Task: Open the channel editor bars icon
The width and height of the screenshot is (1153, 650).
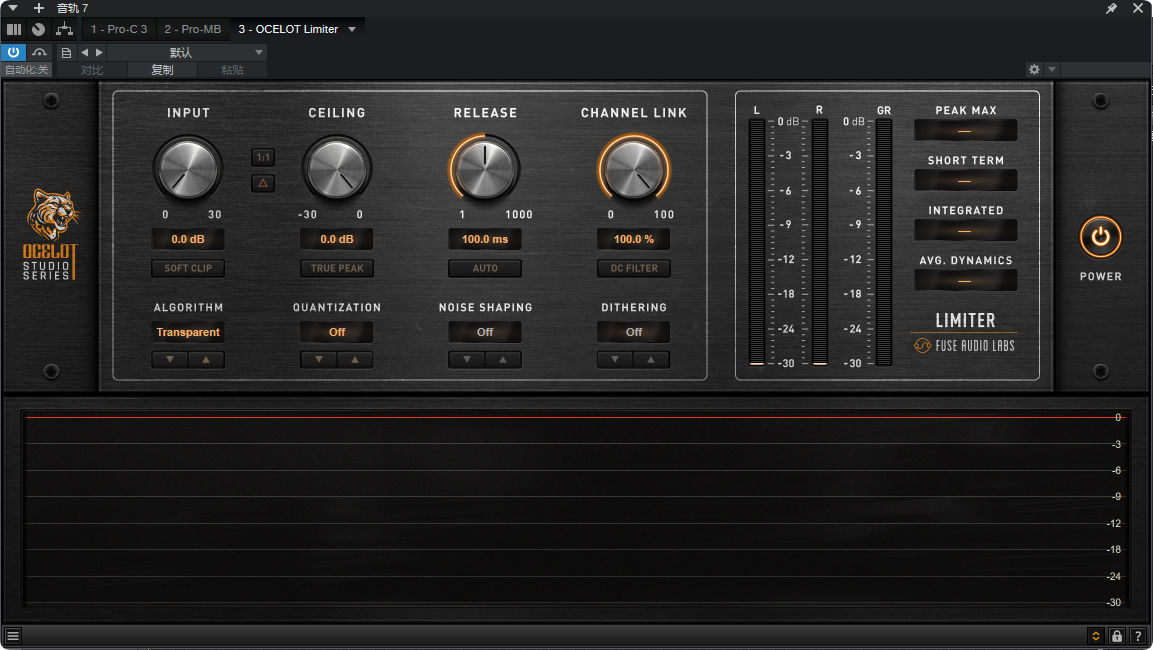Action: tap(14, 29)
